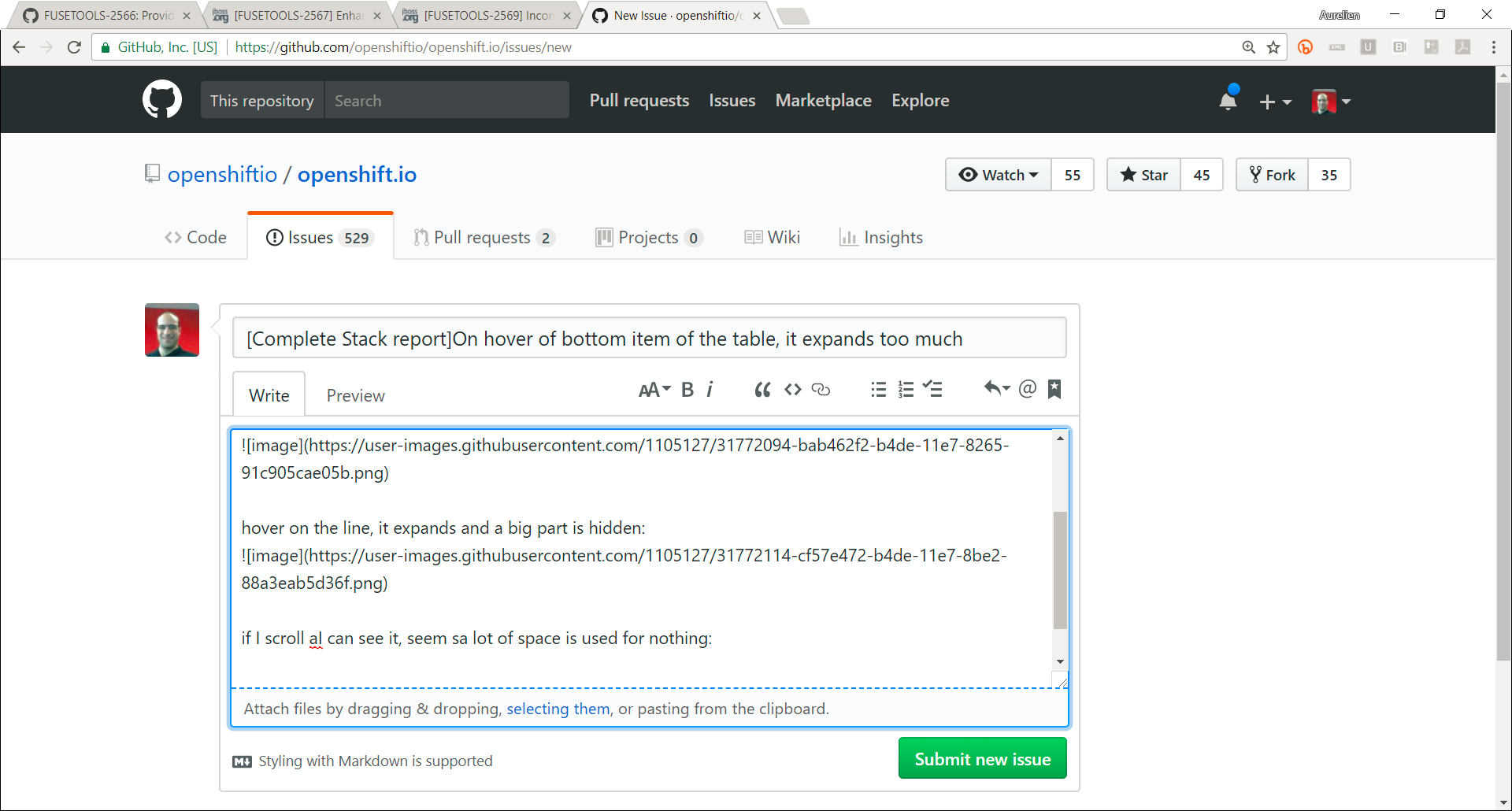
Task: Submit the new issue
Action: pos(982,758)
